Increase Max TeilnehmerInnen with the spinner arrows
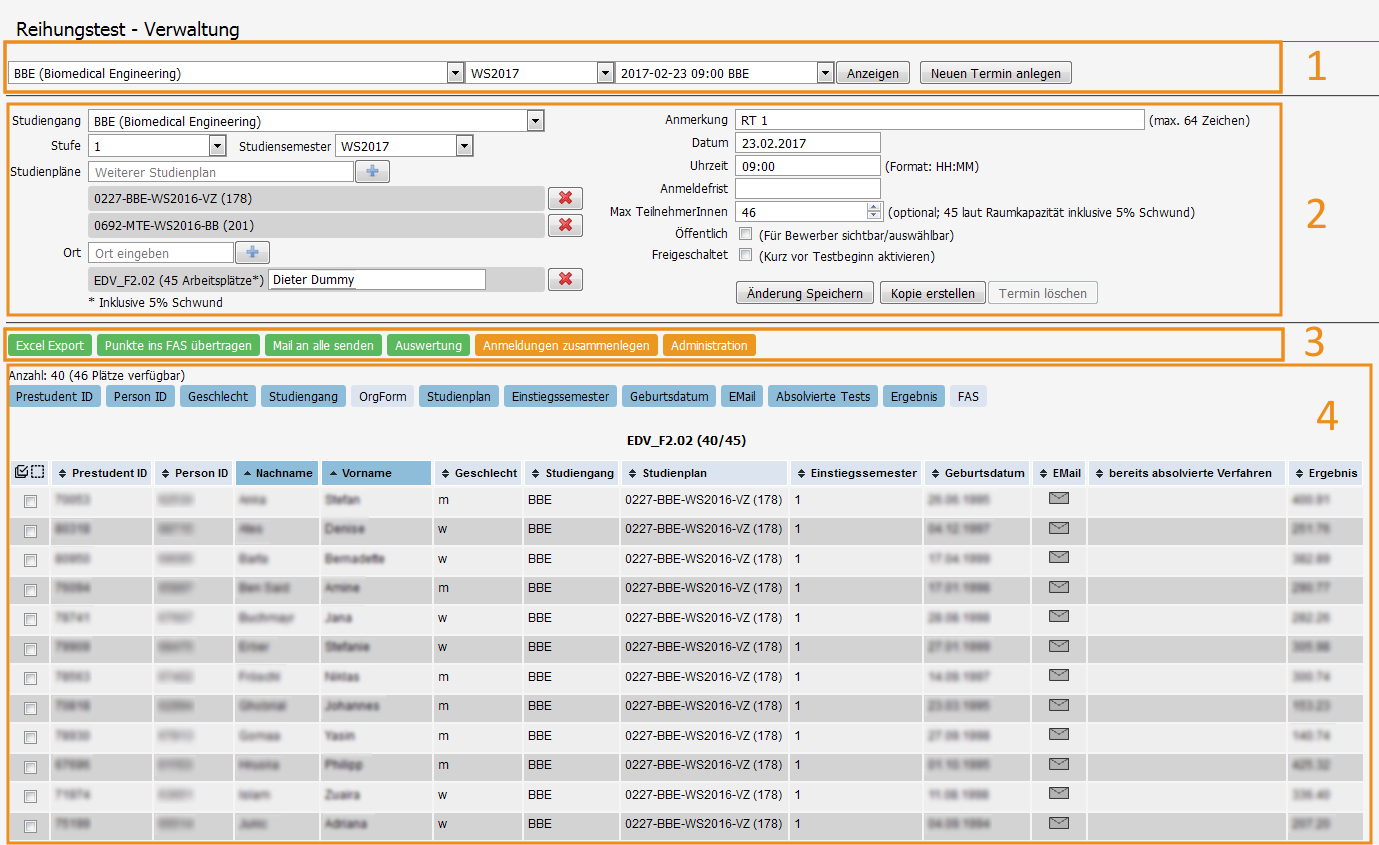The width and height of the screenshot is (1379, 845). (874, 207)
